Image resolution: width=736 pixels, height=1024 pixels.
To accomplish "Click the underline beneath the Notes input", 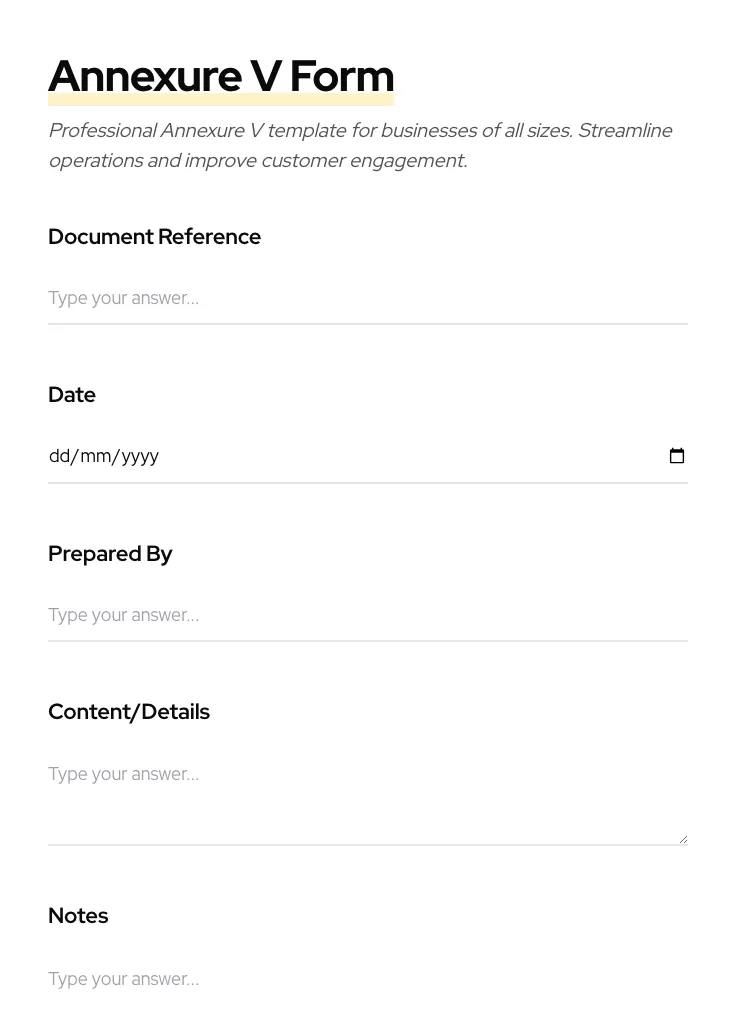I will tap(368, 1005).
